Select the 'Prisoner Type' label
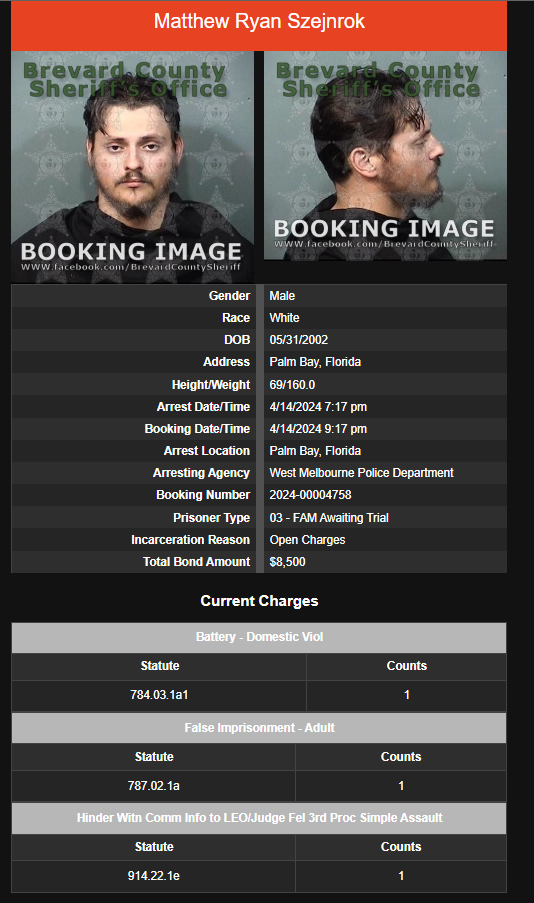This screenshot has width=534, height=903. (211, 518)
